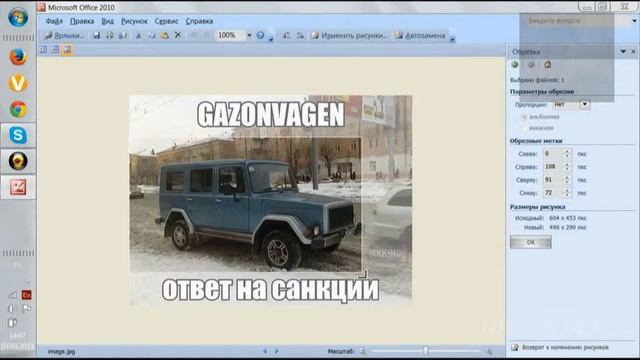The height and width of the screenshot is (360, 640).
Task: Click the zoom out magnifier icon
Action: point(362,351)
